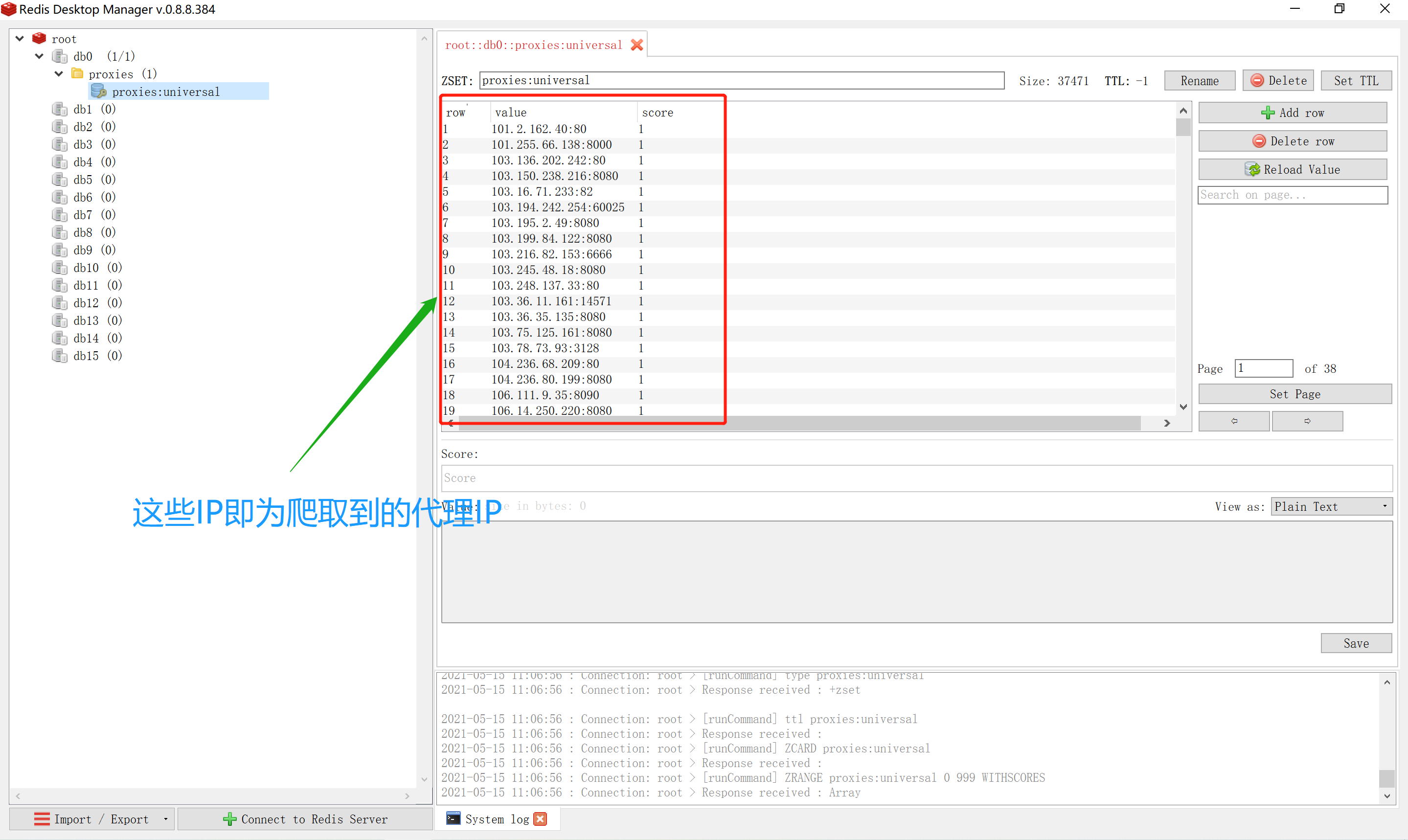The width and height of the screenshot is (1408, 840).
Task: Click the Reload Value button
Action: [1293, 170]
